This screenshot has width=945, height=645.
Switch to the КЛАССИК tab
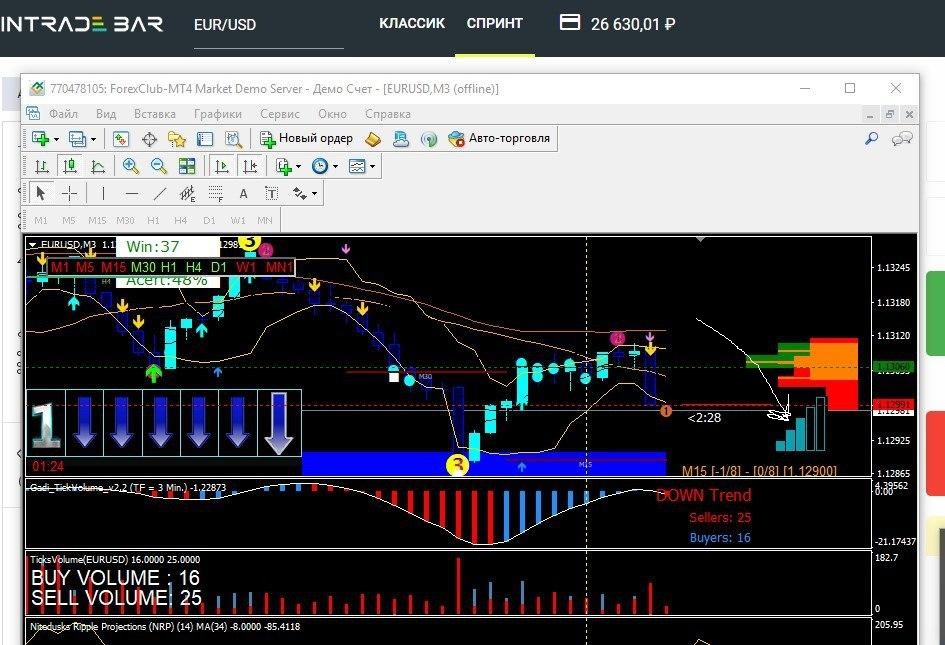(412, 24)
